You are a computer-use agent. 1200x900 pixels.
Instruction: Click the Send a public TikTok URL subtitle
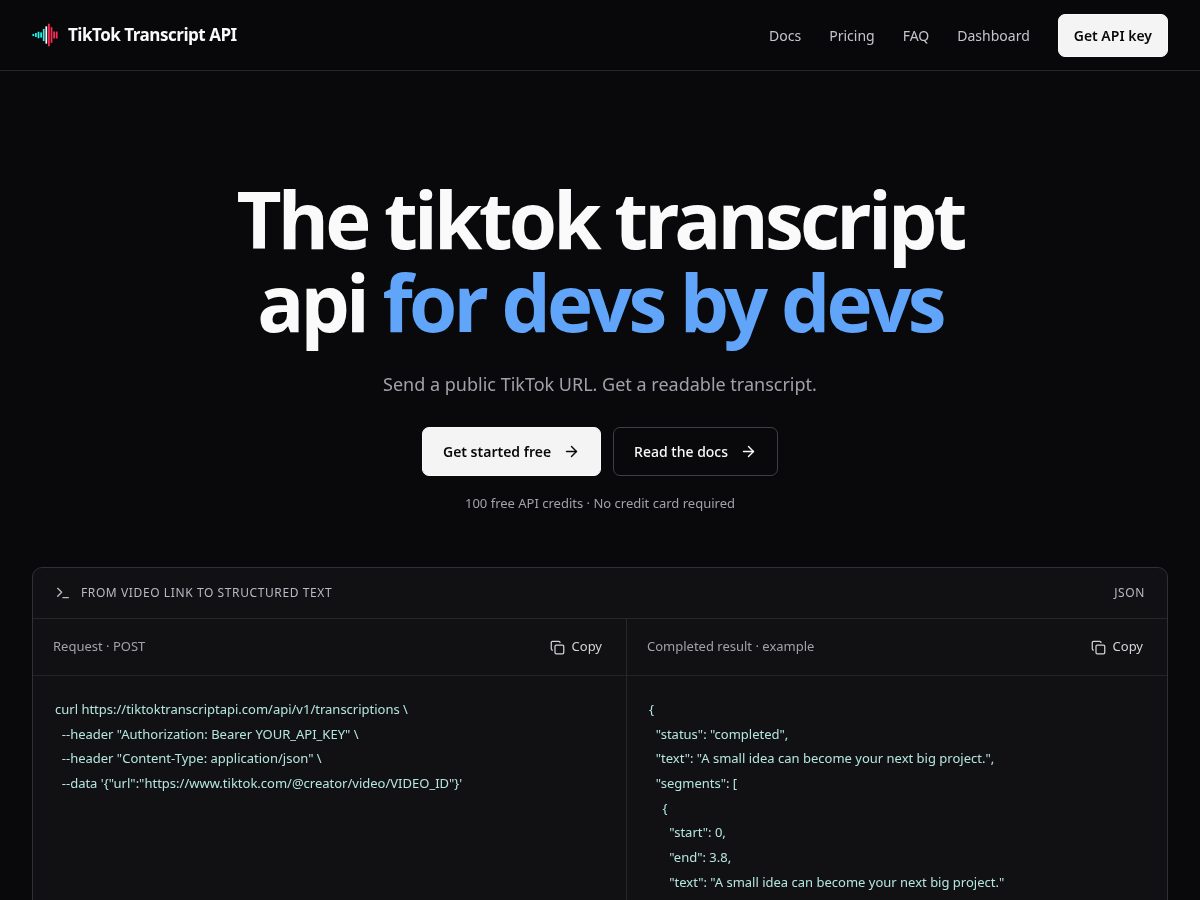click(x=600, y=385)
